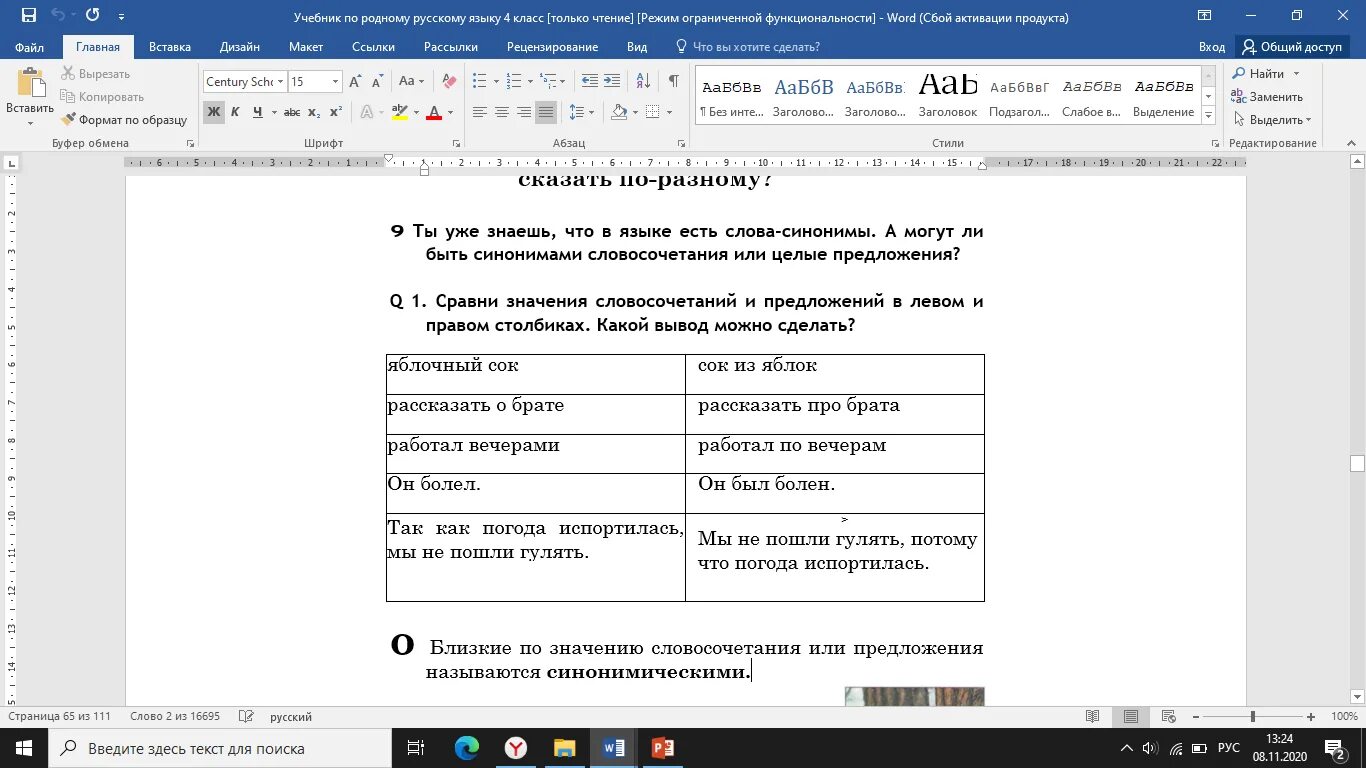Expand the styles gallery more arrow
The image size is (1366, 768).
tap(1209, 116)
